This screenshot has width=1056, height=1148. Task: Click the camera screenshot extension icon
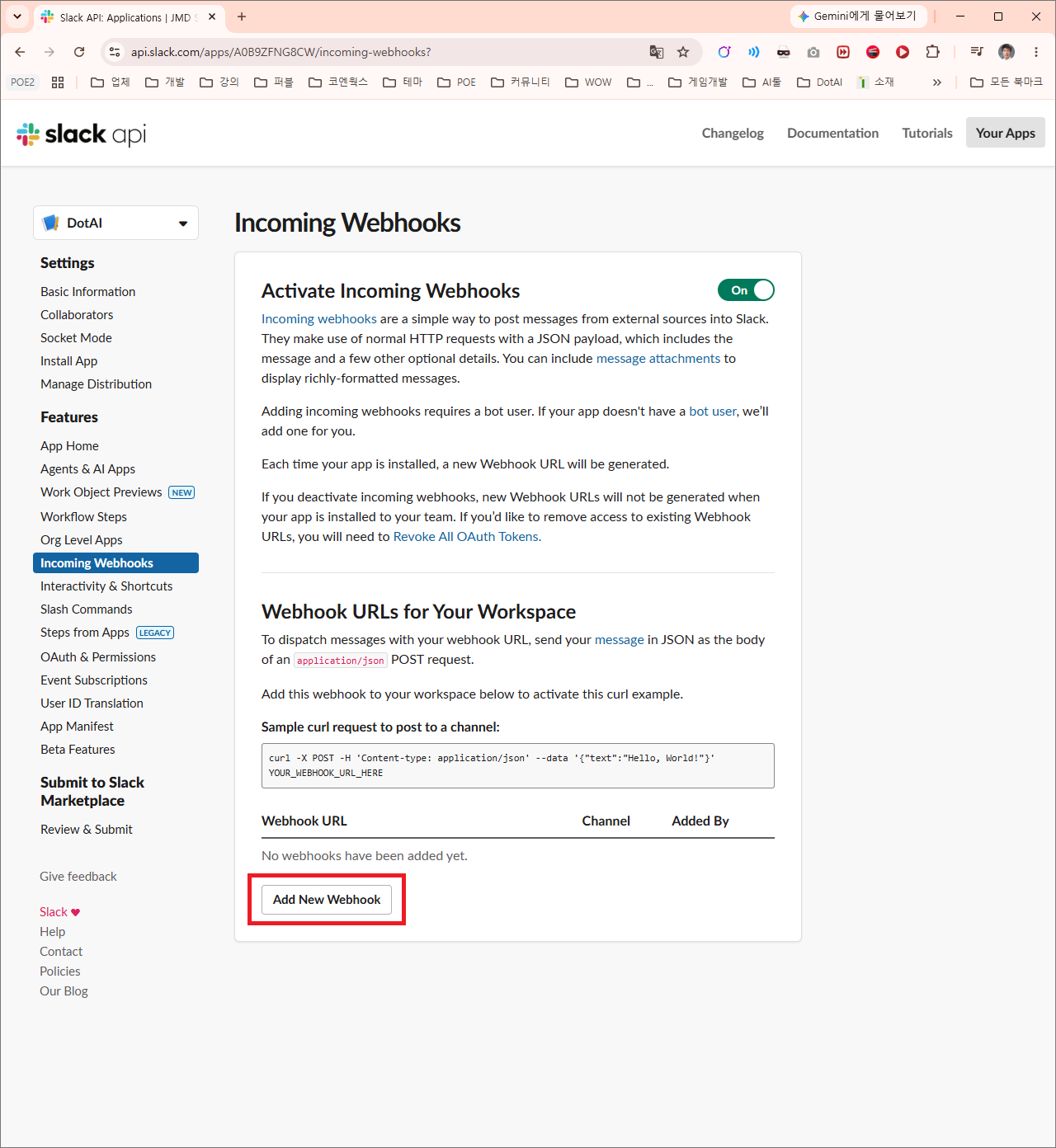click(x=813, y=52)
